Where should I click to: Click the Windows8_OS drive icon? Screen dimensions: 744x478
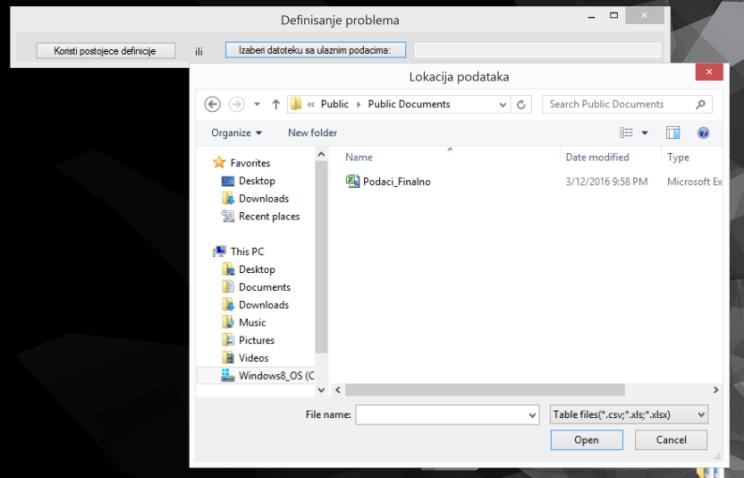pos(228,375)
